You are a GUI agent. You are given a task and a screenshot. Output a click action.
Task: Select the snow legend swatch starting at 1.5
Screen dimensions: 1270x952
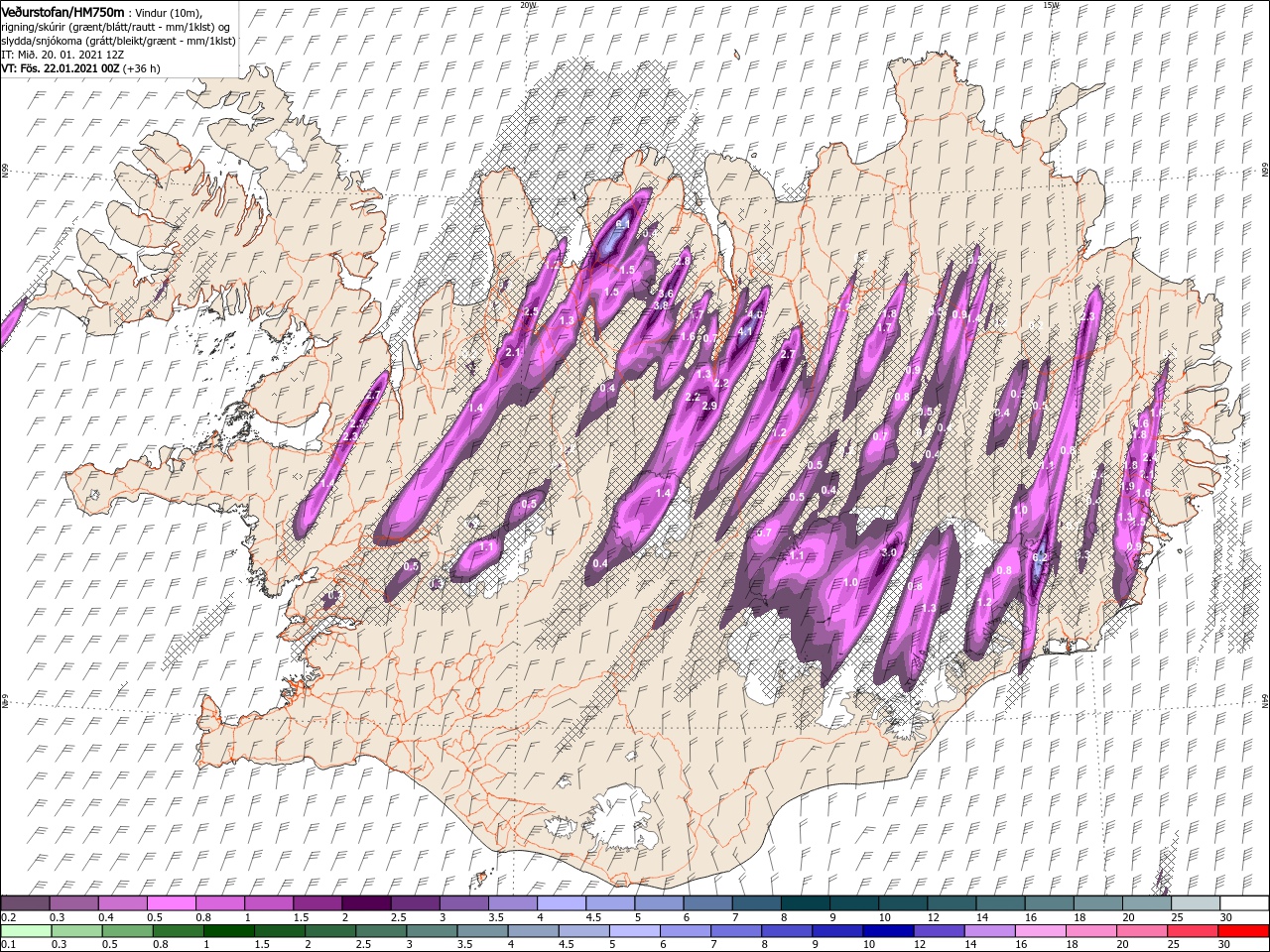317,902
